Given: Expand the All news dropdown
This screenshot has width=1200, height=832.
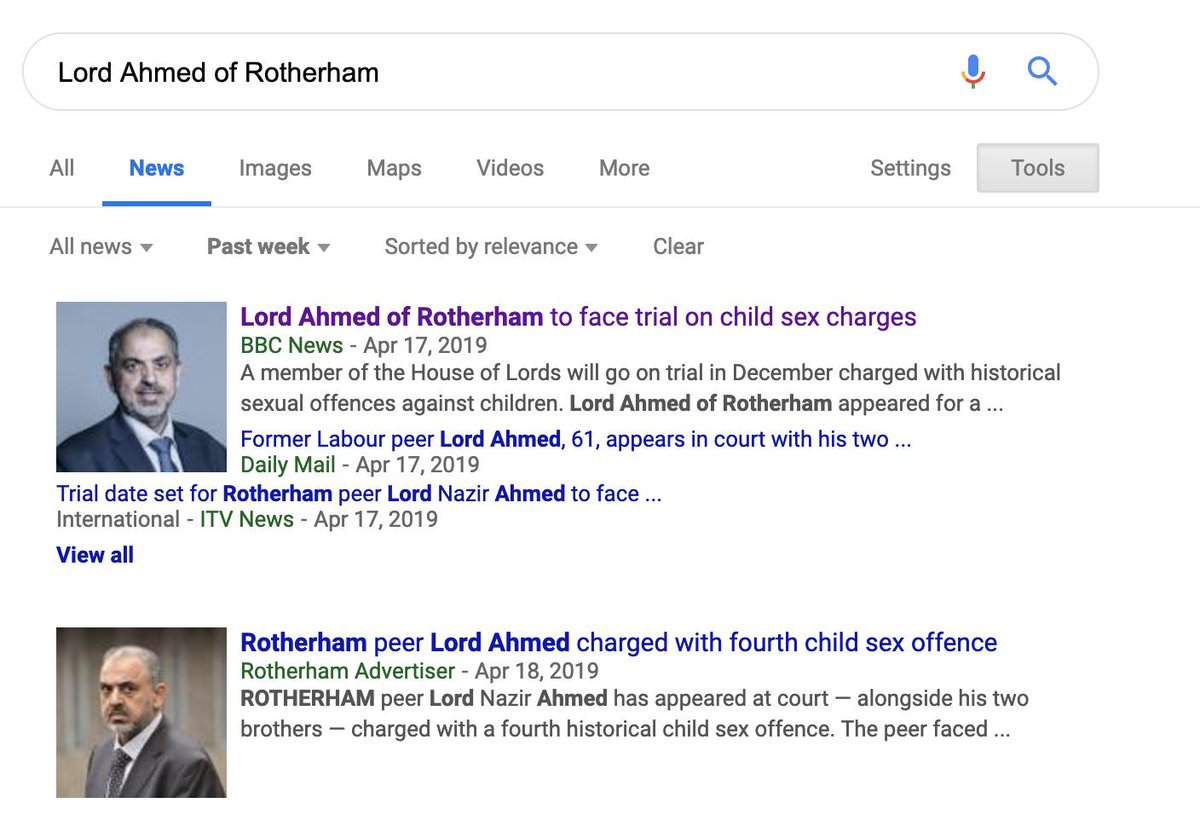Looking at the screenshot, I should pyautogui.click(x=101, y=246).
